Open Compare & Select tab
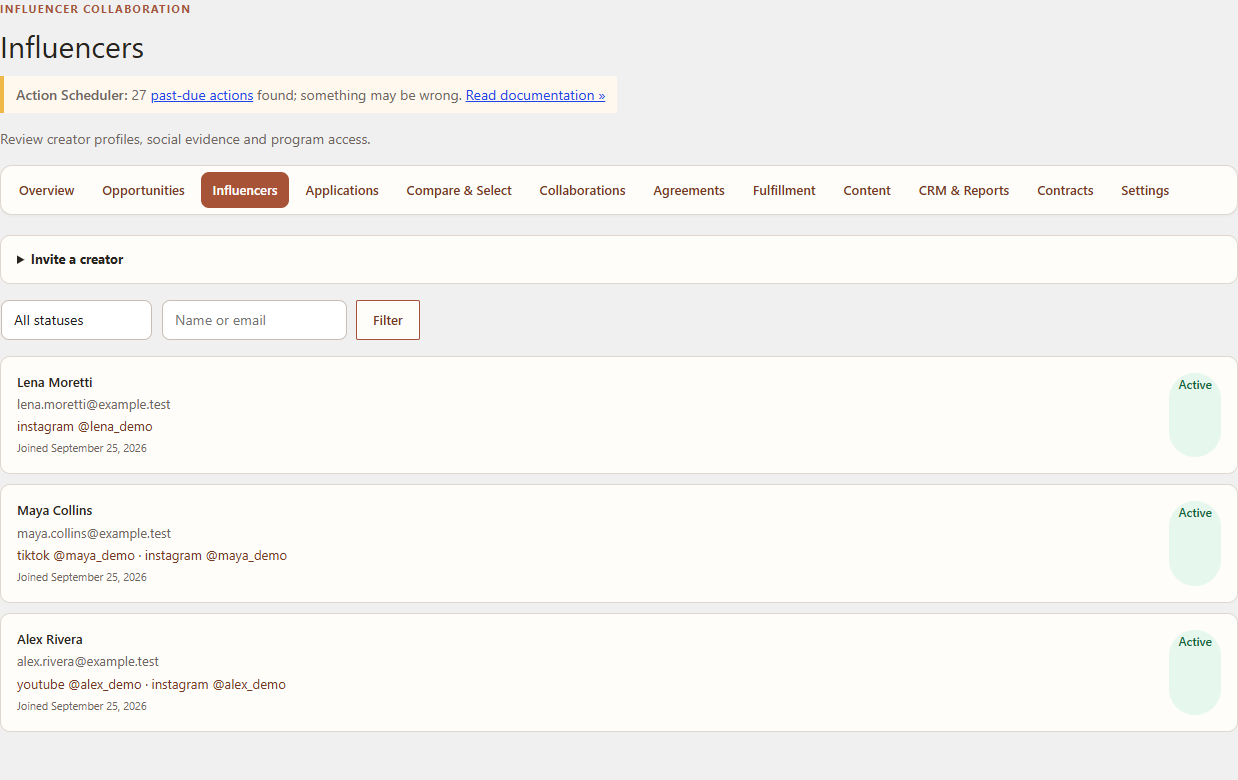1238x780 pixels. tap(459, 190)
